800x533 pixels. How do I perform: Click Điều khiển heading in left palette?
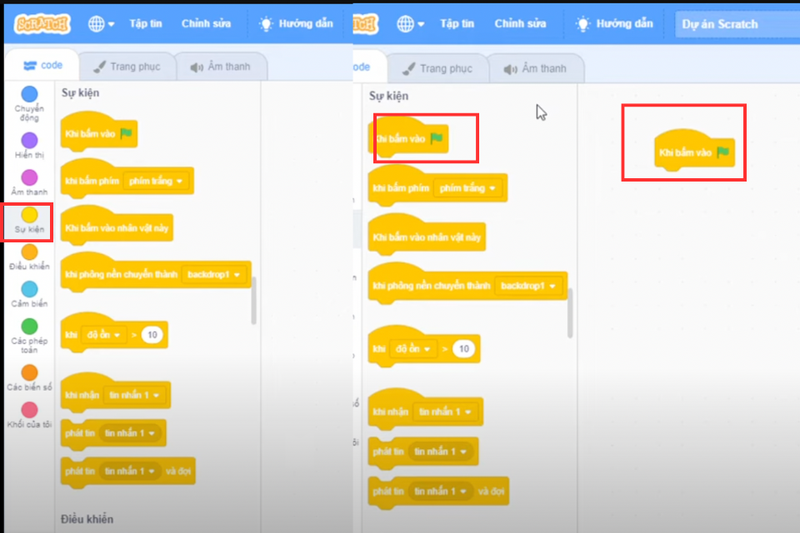pyautogui.click(x=87, y=519)
